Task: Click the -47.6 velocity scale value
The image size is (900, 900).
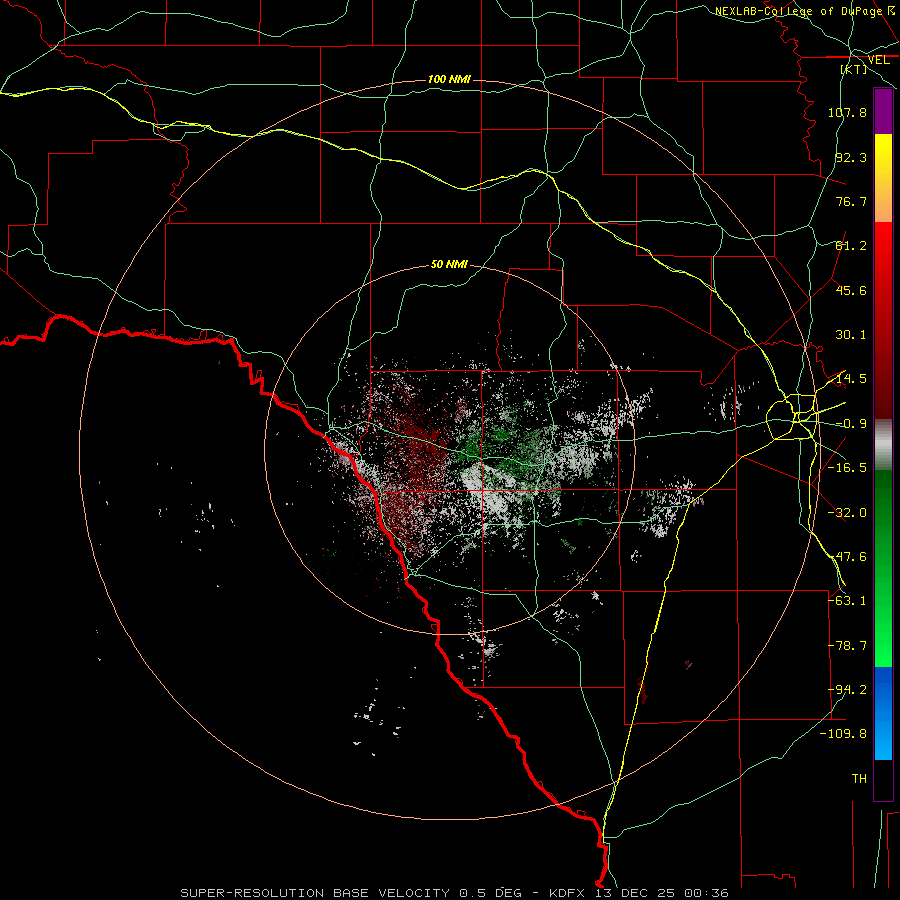Action: [847, 557]
